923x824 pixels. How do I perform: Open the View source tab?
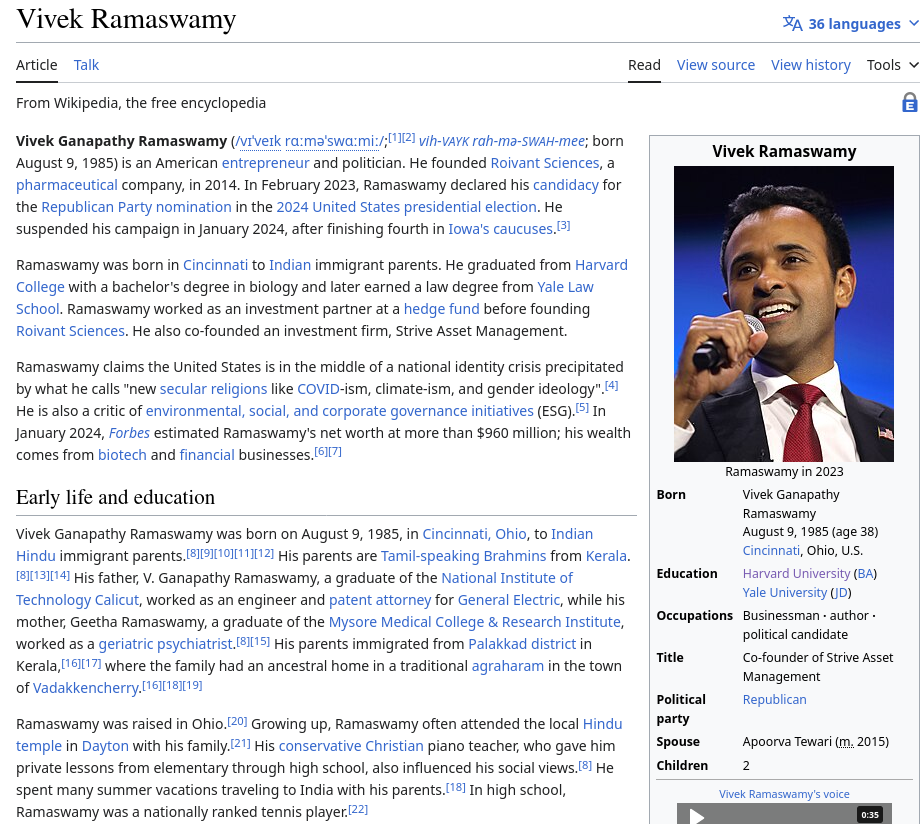pos(716,65)
